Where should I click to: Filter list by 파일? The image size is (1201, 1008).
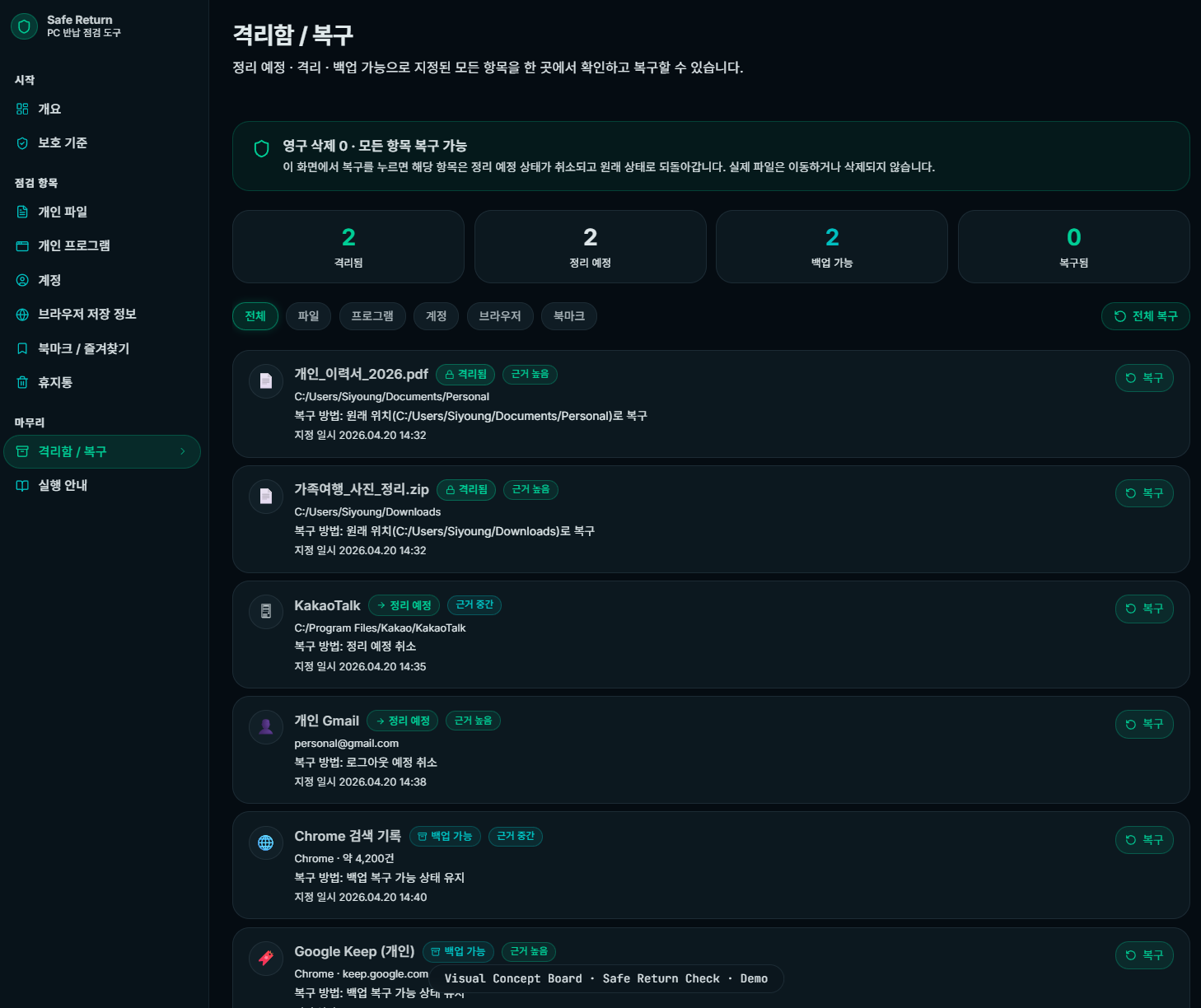click(x=308, y=316)
